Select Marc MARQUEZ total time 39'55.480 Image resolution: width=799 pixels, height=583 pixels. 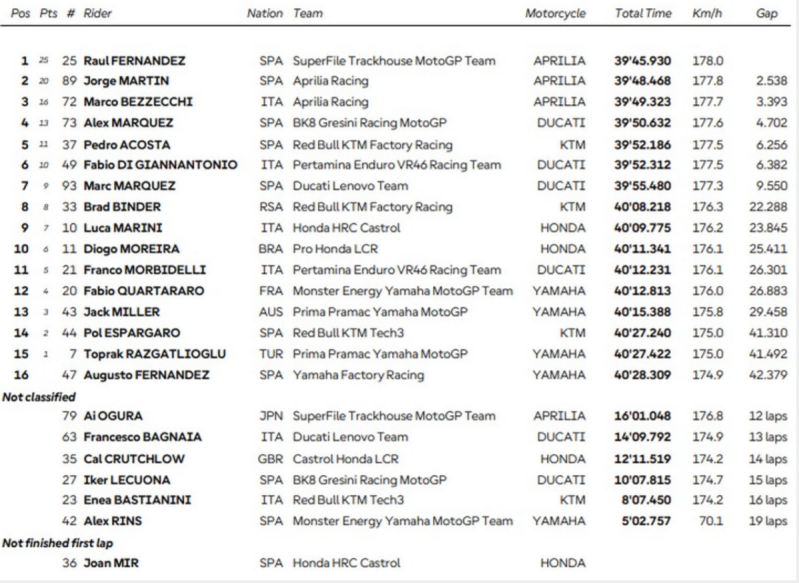click(x=643, y=186)
